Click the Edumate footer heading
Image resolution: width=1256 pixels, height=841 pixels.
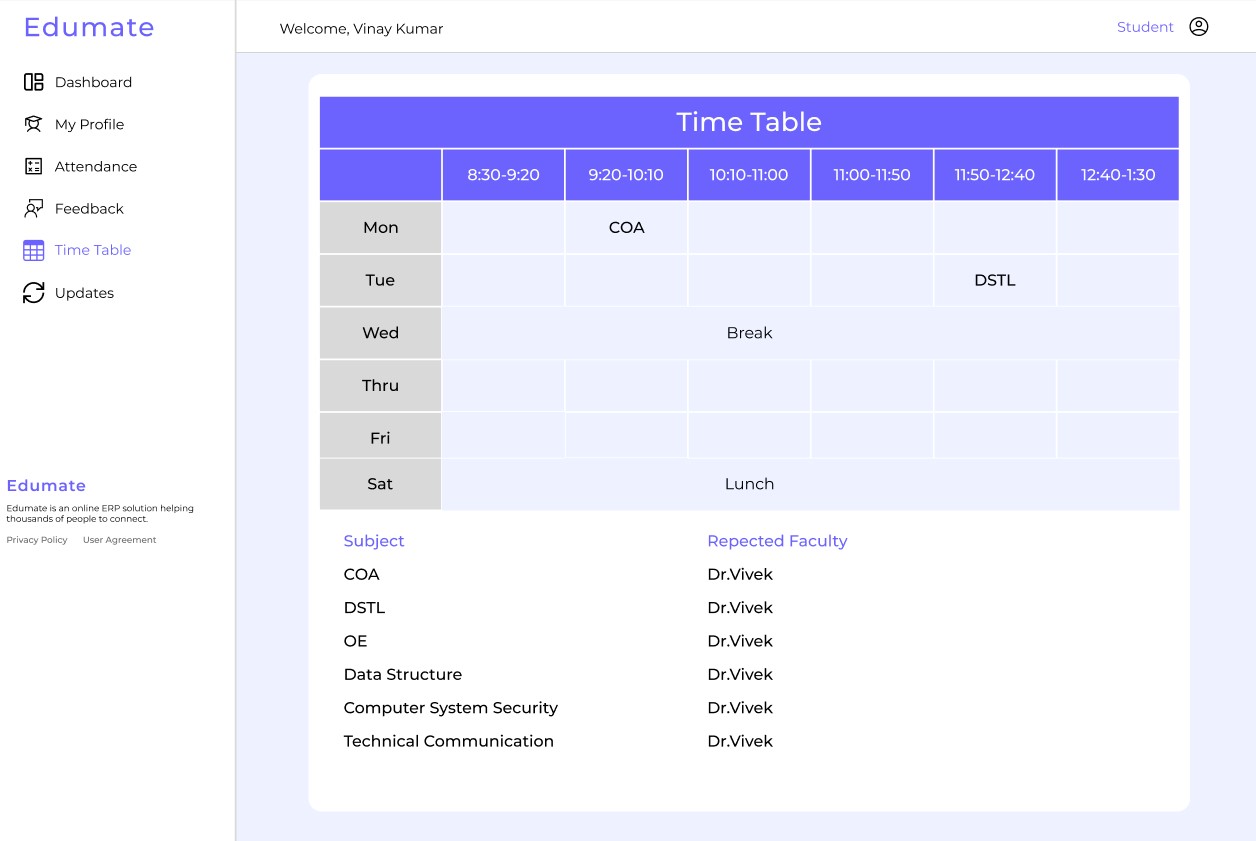tap(46, 485)
